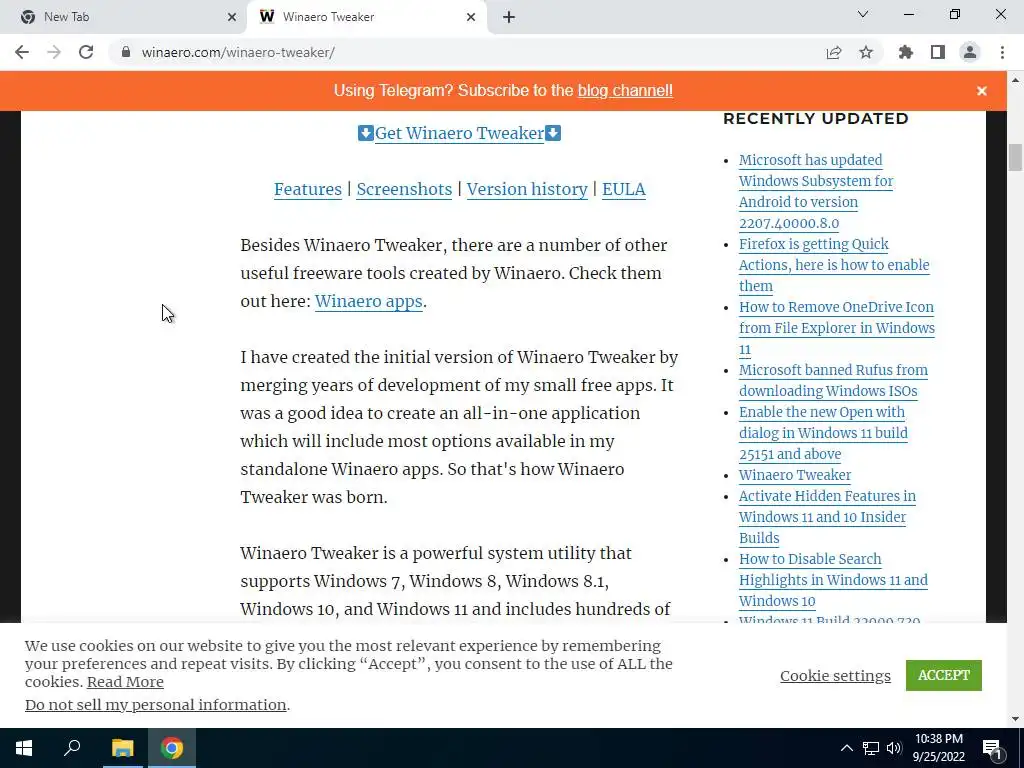This screenshot has height=768, width=1024.
Task: Share this page using the share icon
Action: click(x=834, y=52)
